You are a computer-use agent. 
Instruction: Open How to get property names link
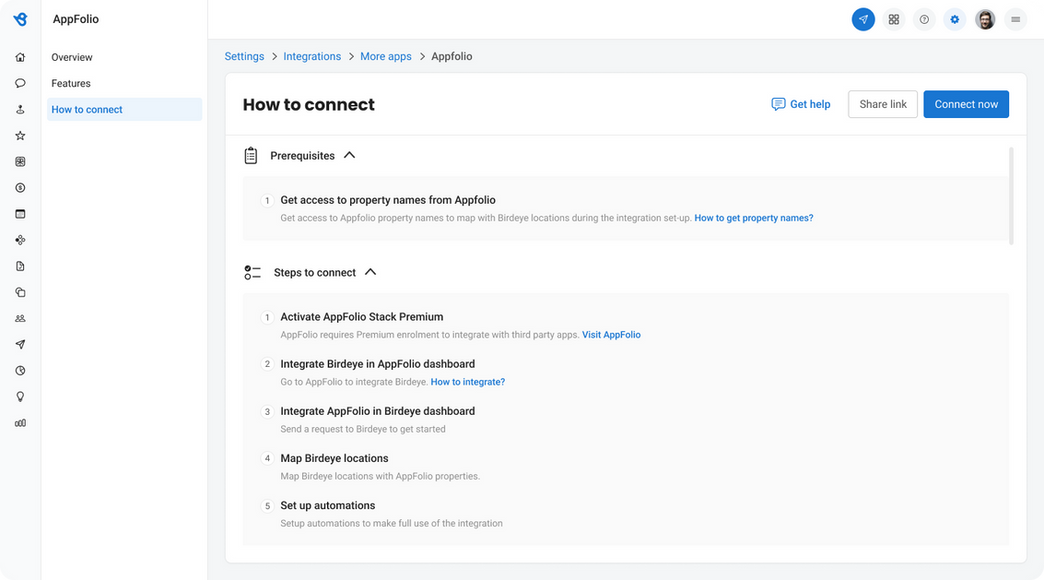click(754, 218)
